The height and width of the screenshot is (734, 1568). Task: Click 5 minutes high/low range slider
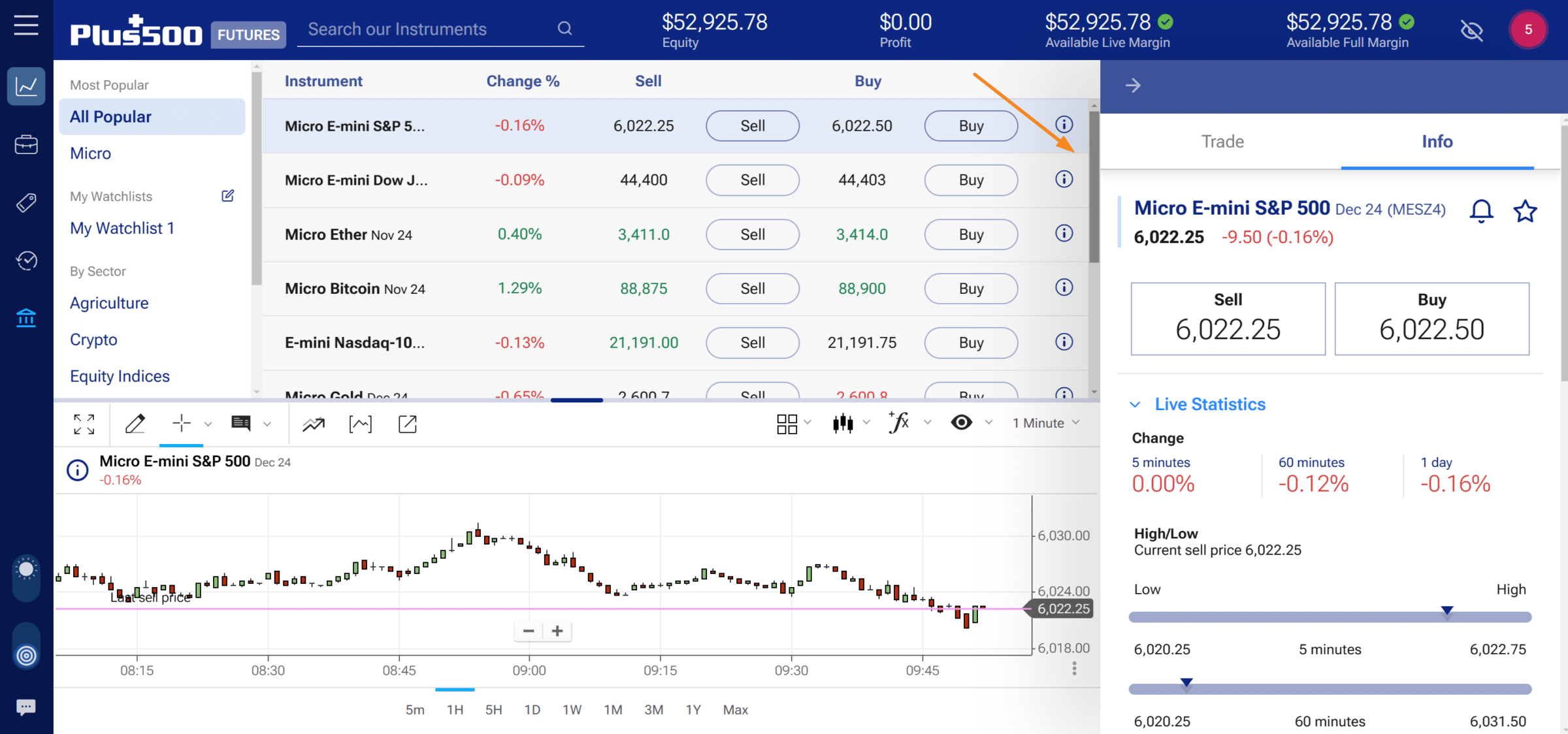pyautogui.click(x=1330, y=616)
